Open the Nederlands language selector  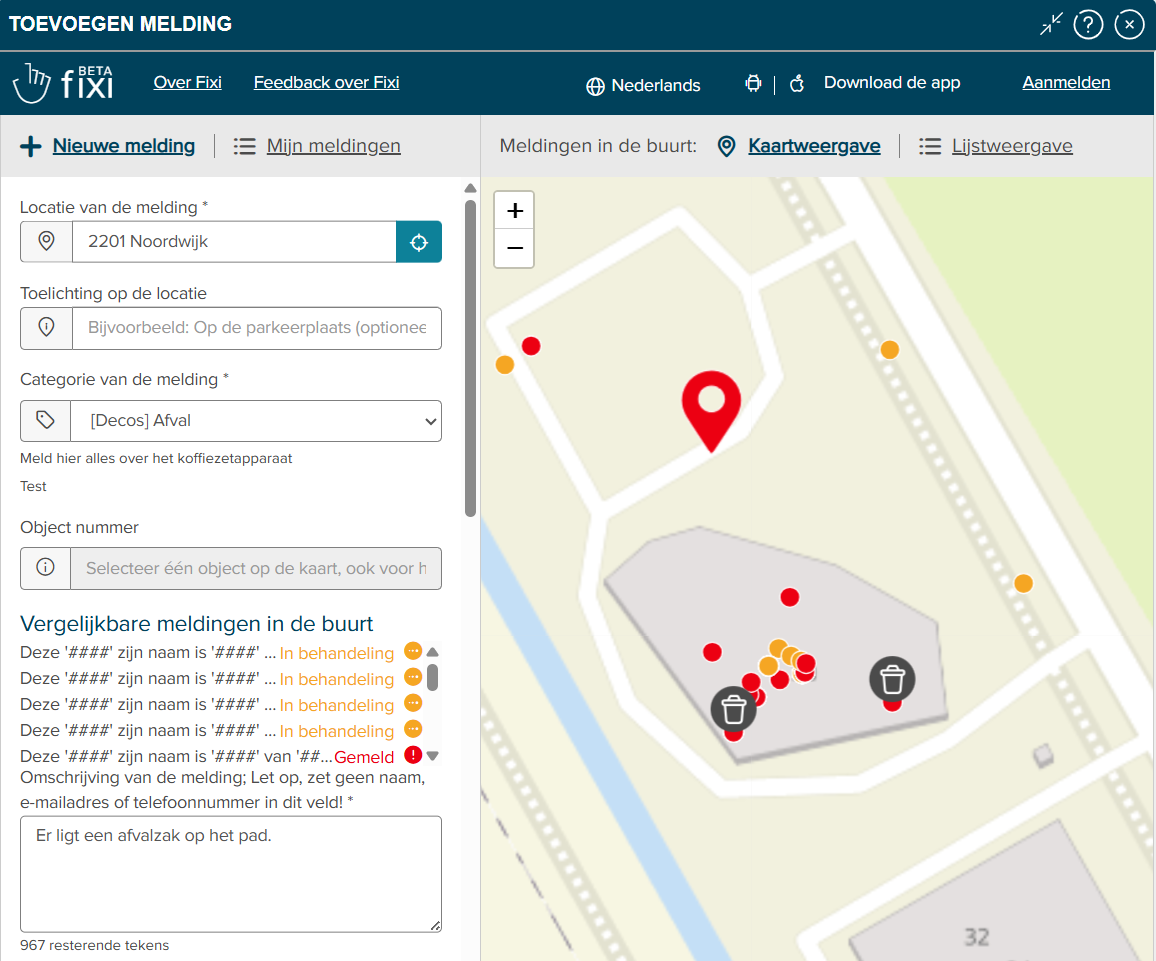(x=643, y=85)
